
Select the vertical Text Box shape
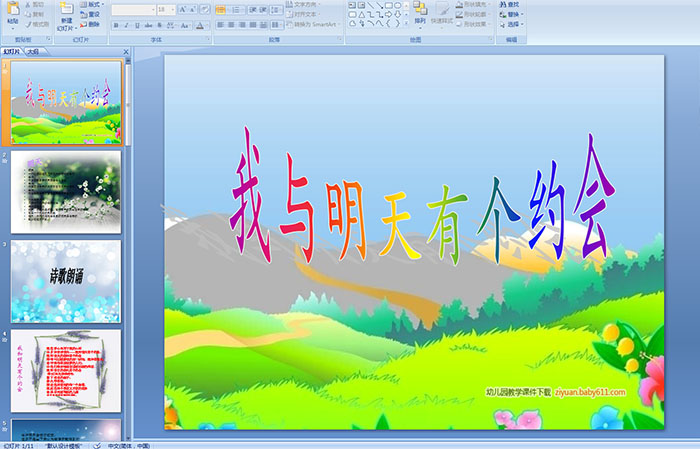pyautogui.click(x=361, y=5)
